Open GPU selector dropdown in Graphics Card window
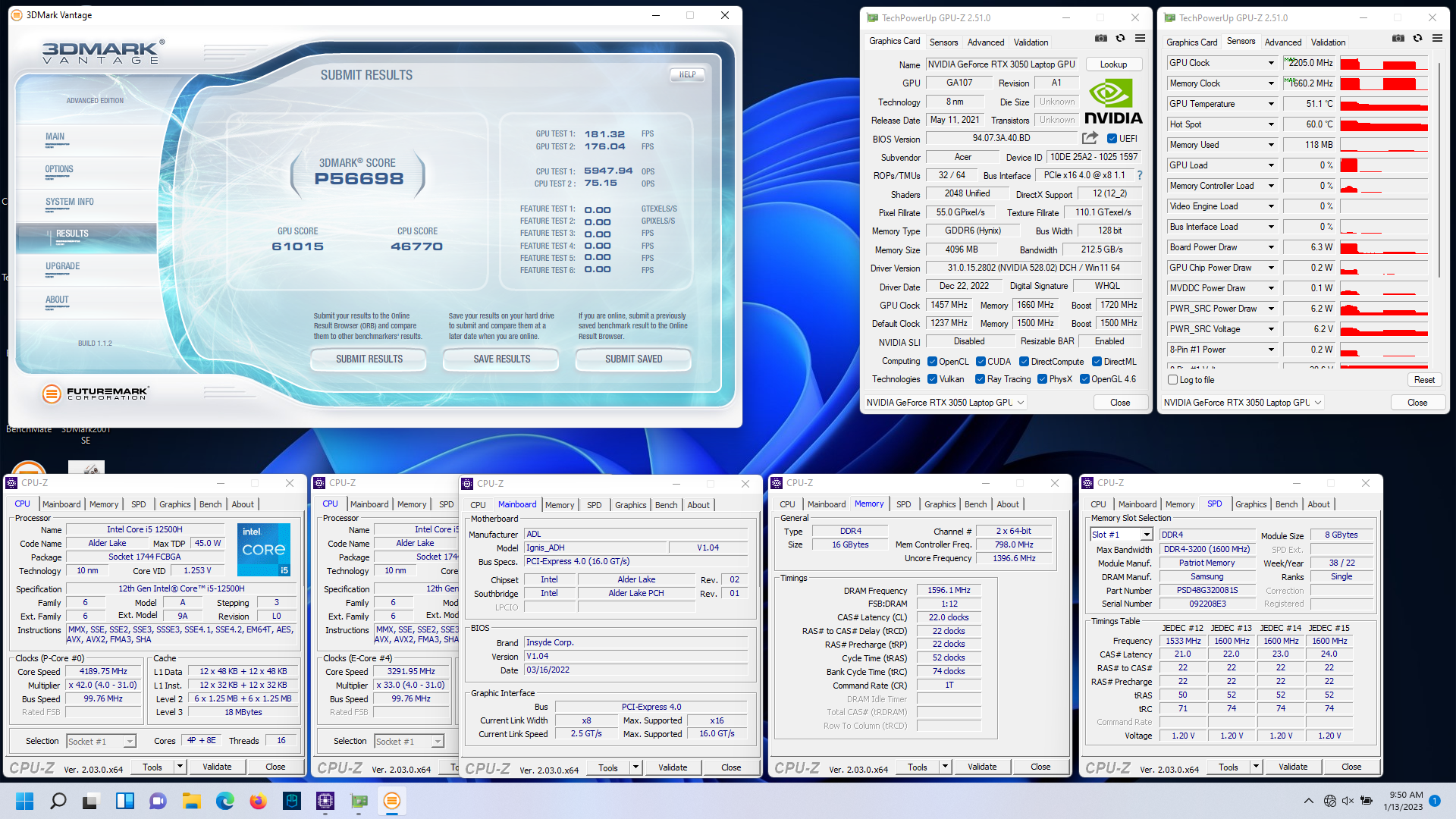 [946, 403]
